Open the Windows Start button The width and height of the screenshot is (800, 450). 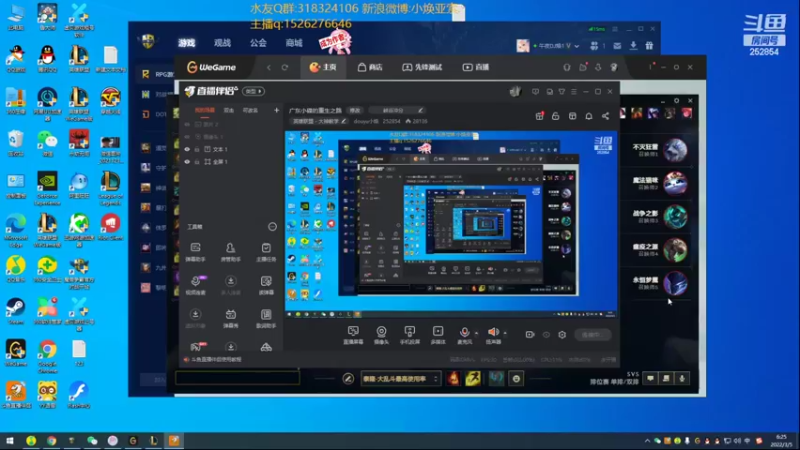pos(10,441)
